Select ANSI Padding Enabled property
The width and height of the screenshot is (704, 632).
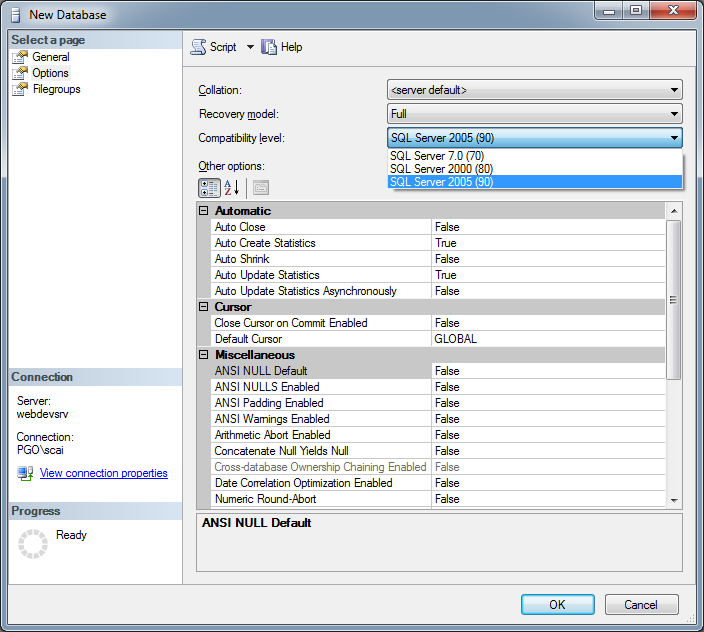coord(438,403)
